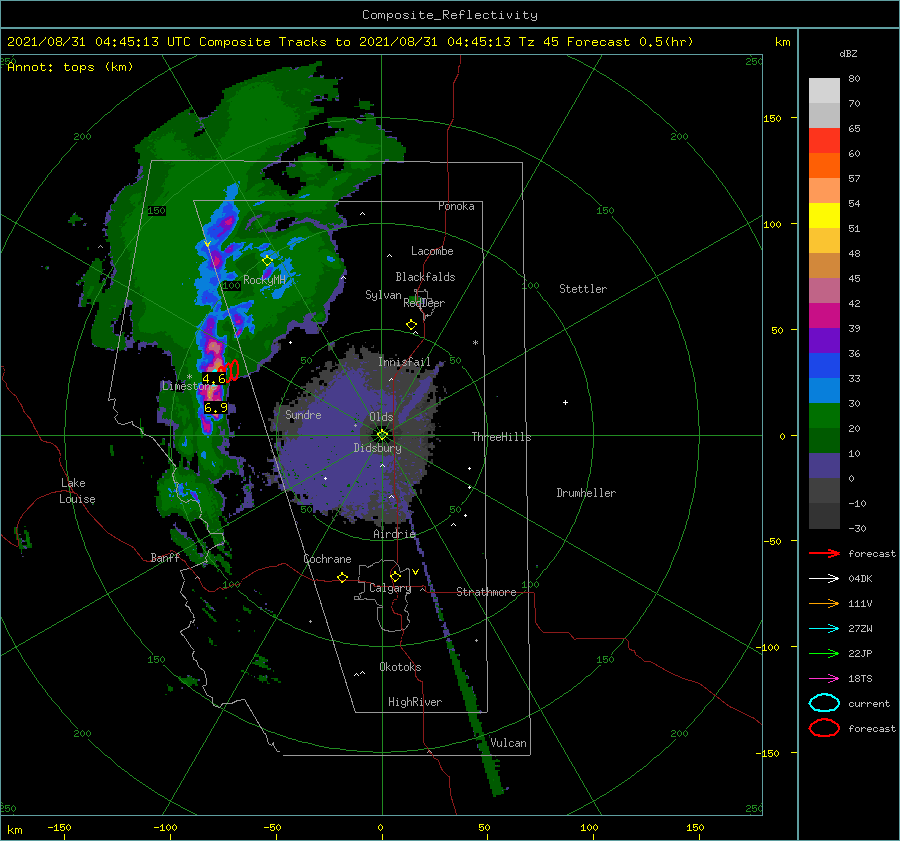The height and width of the screenshot is (841, 900).
Task: Click the radar site diamond at Olds
Action: point(382,435)
